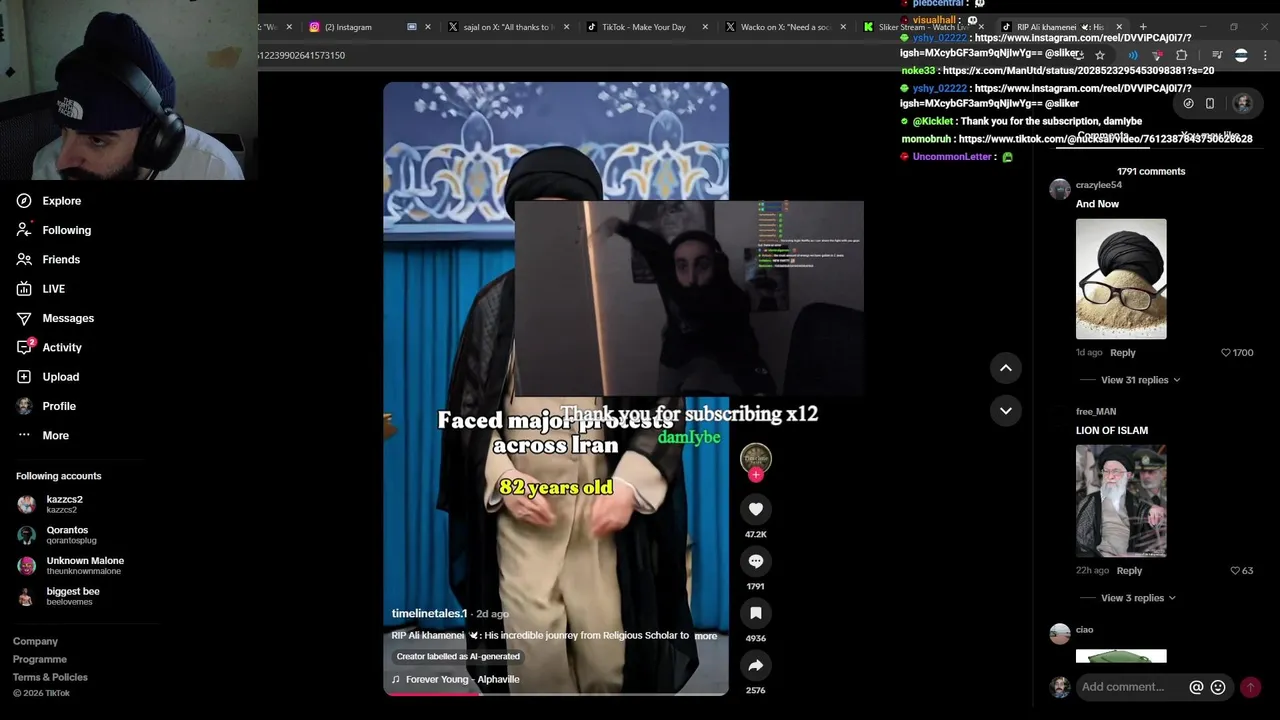
Task: Expand 'View 31 replies' under crazylee54
Action: (1140, 380)
